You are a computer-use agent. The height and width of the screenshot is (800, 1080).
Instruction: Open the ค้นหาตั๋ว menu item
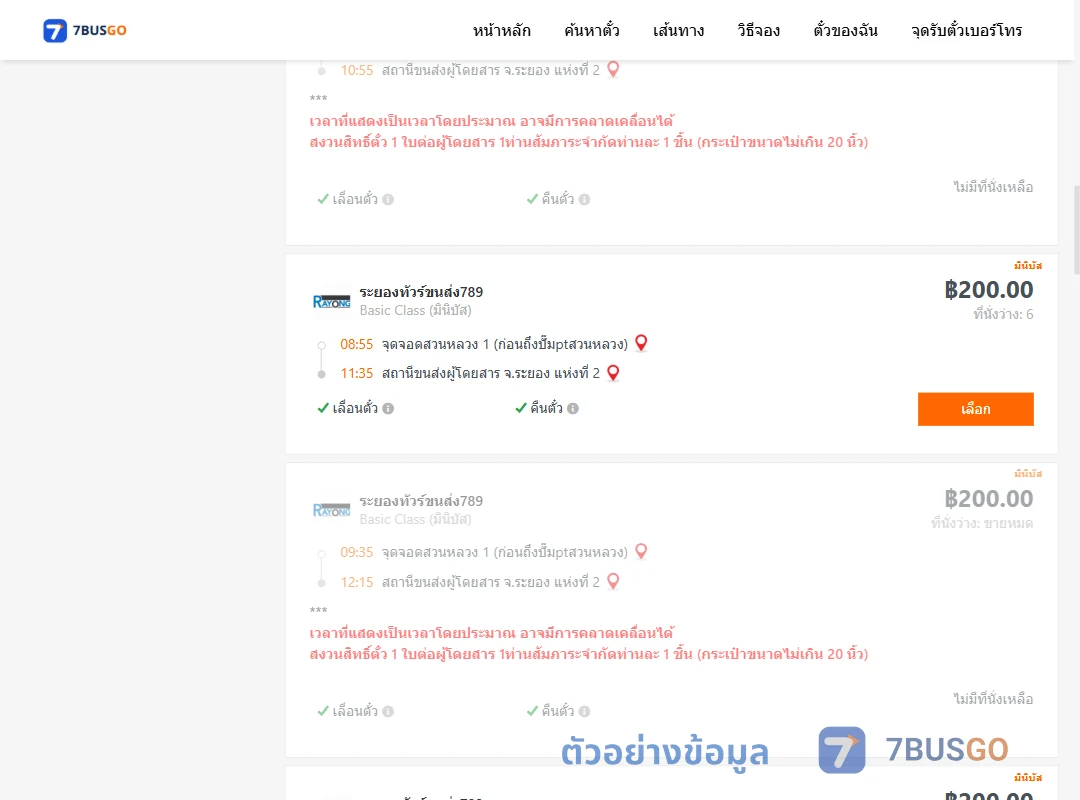point(592,30)
